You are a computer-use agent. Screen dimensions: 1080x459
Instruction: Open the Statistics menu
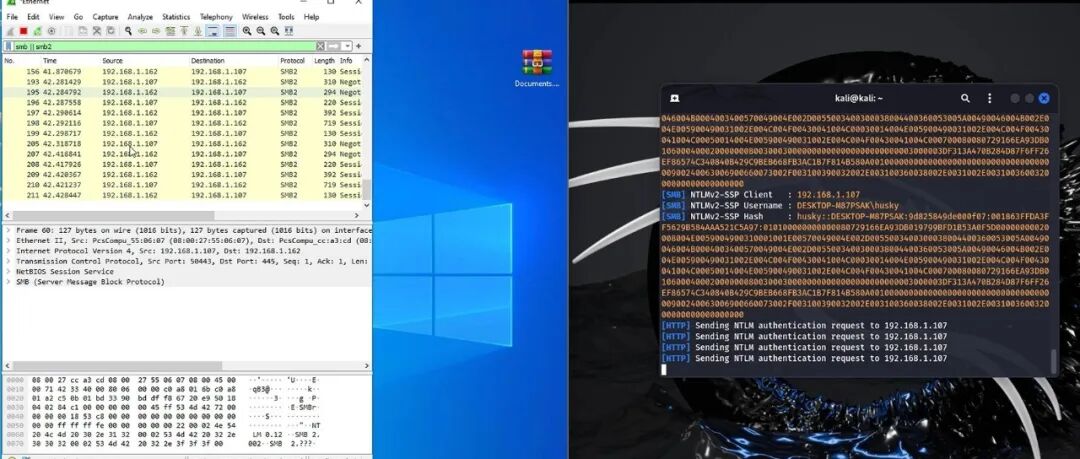click(x=176, y=17)
